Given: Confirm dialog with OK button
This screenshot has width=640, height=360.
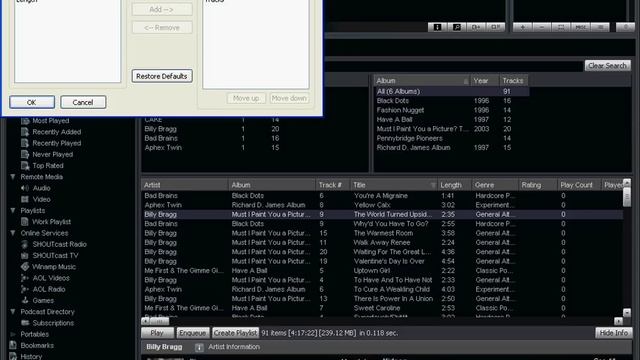Looking at the screenshot, I should tap(32, 102).
